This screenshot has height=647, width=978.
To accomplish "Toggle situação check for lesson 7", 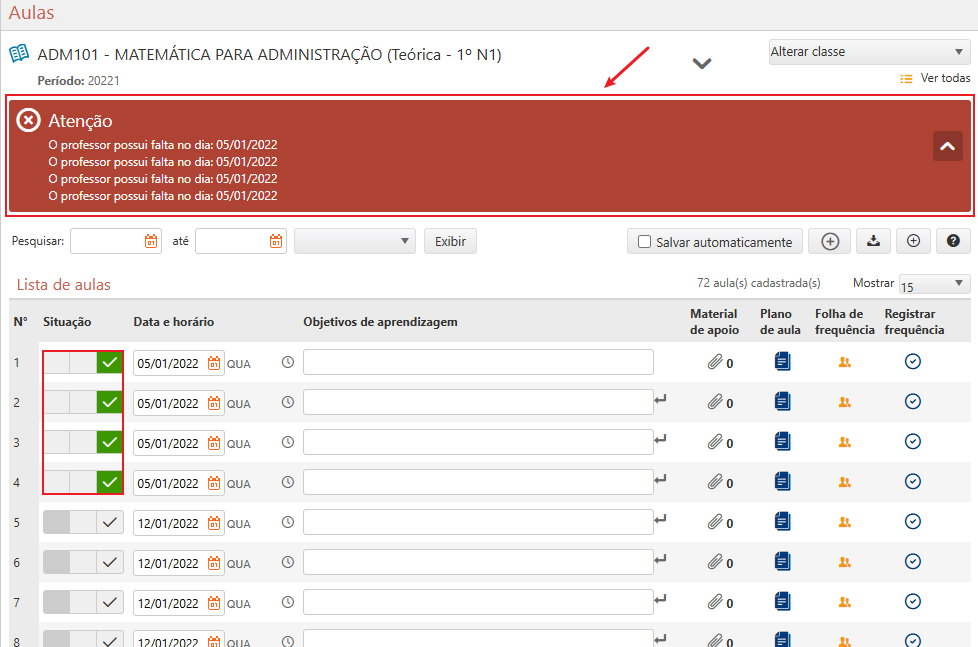I will point(110,602).
